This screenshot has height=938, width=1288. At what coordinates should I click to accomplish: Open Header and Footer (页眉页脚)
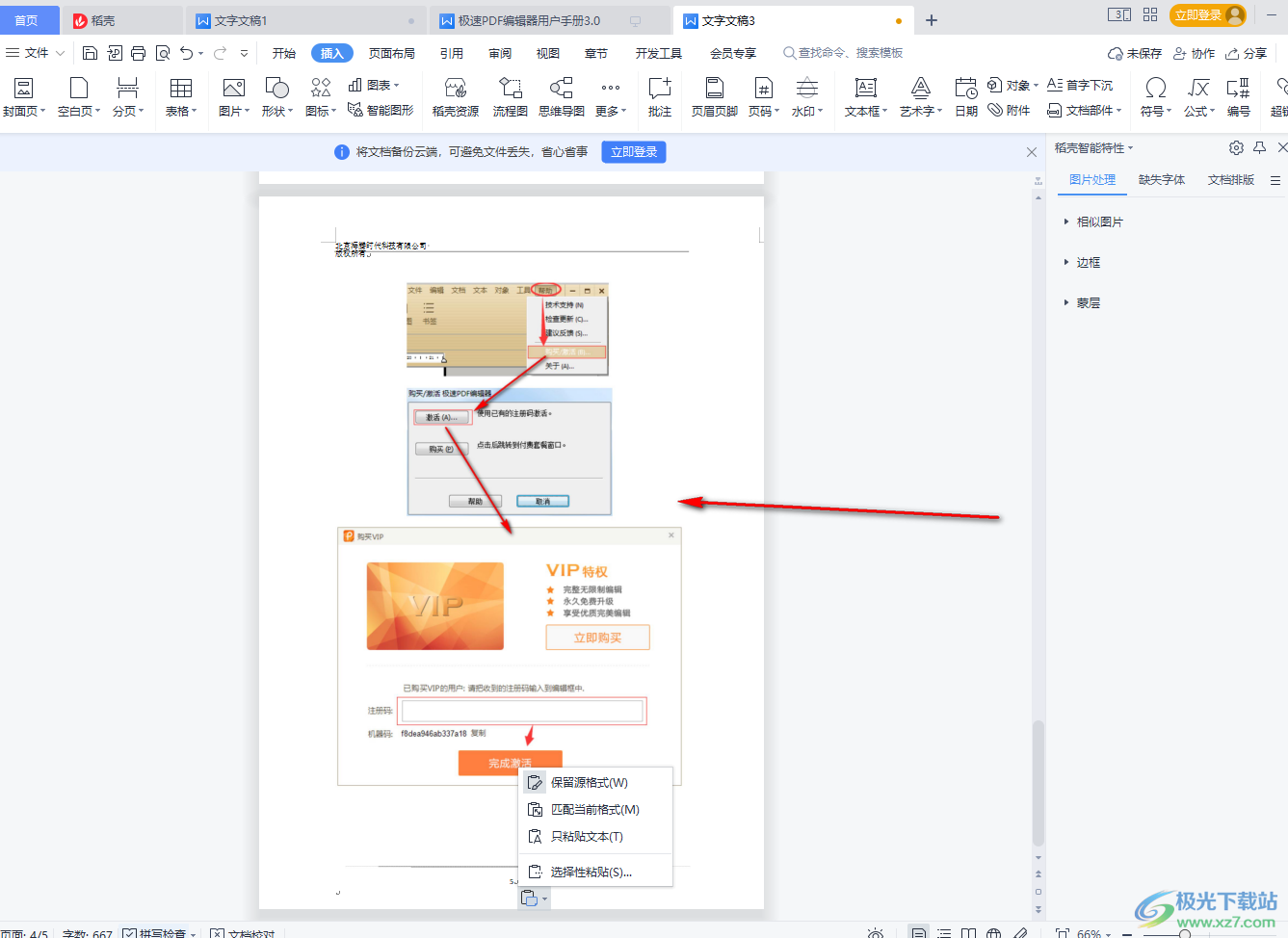tap(715, 97)
